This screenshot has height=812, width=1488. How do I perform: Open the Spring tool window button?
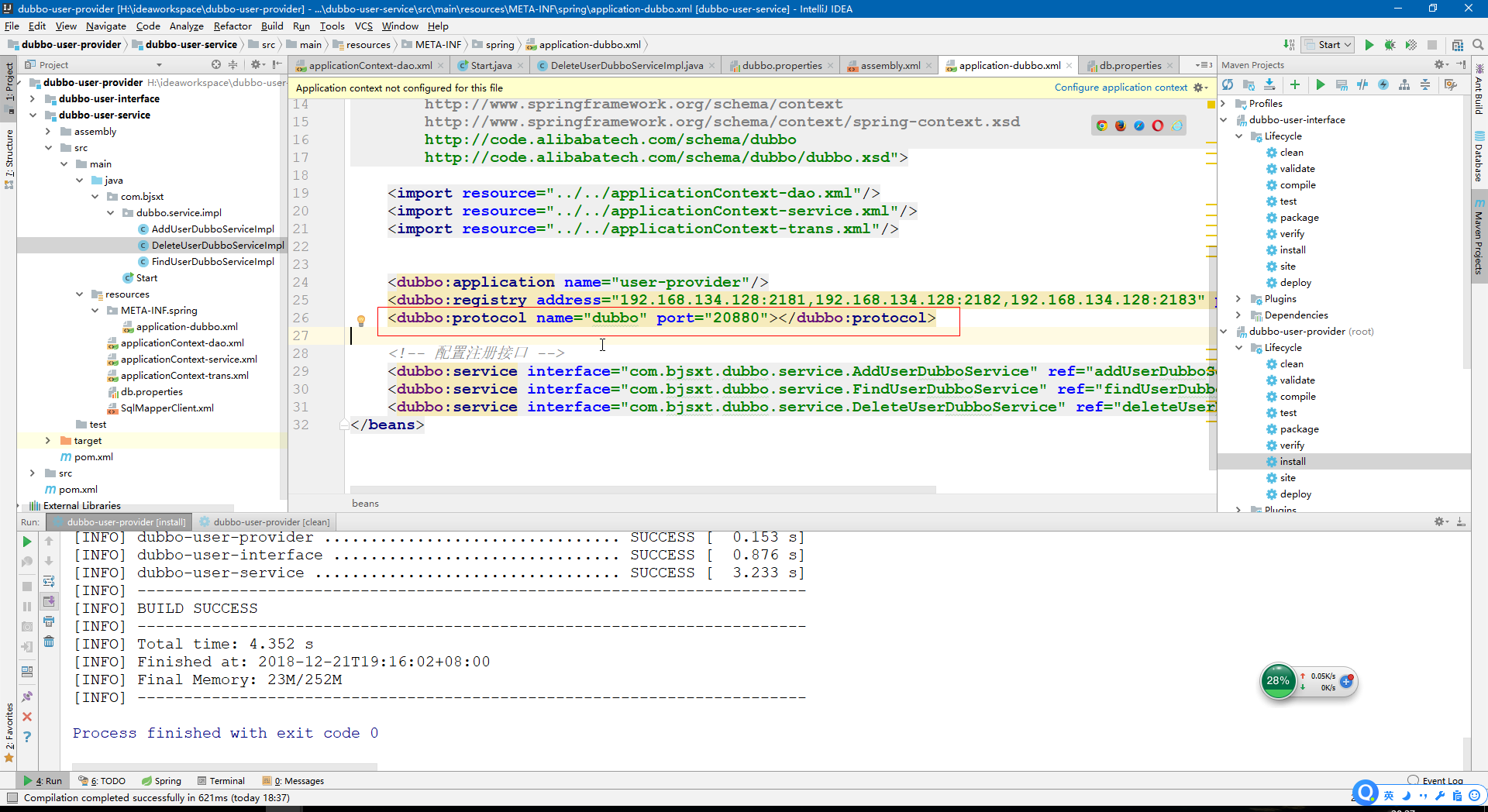coord(161,781)
